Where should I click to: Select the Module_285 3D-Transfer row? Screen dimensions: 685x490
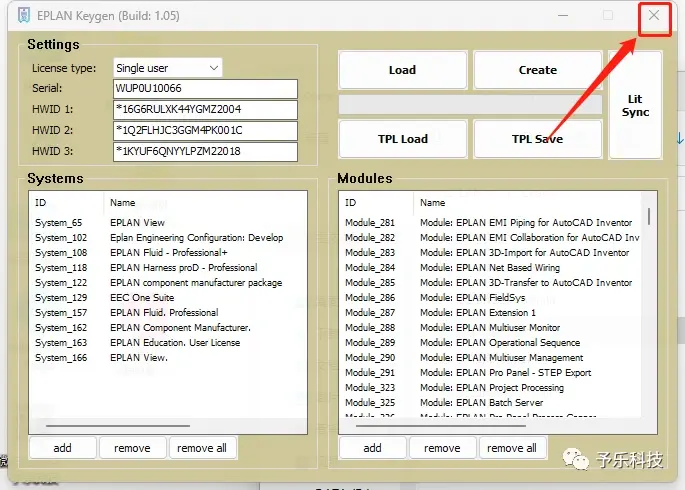(x=490, y=283)
